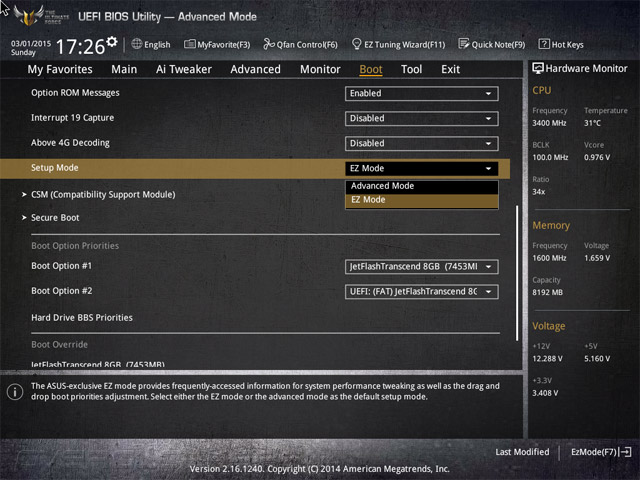640x480 pixels.
Task: Click the boot settings vertical scrollbar
Action: (517, 273)
